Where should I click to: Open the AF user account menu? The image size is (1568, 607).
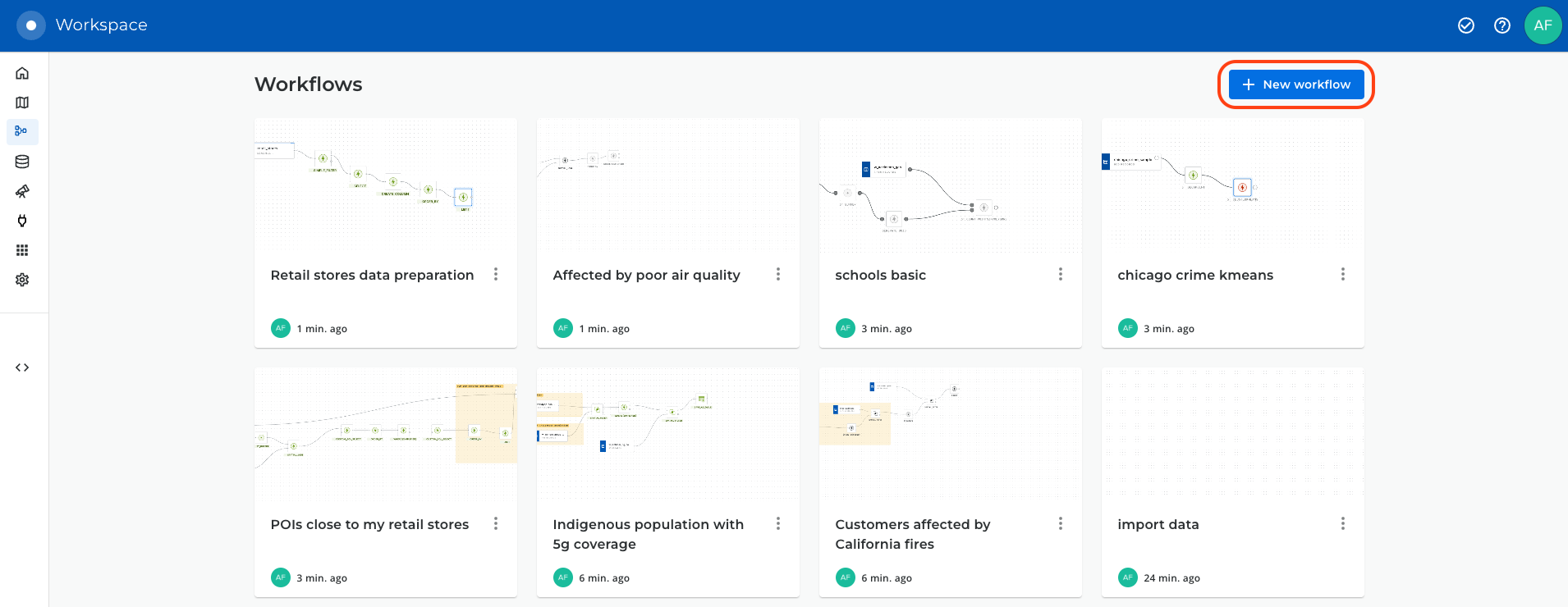click(1543, 25)
